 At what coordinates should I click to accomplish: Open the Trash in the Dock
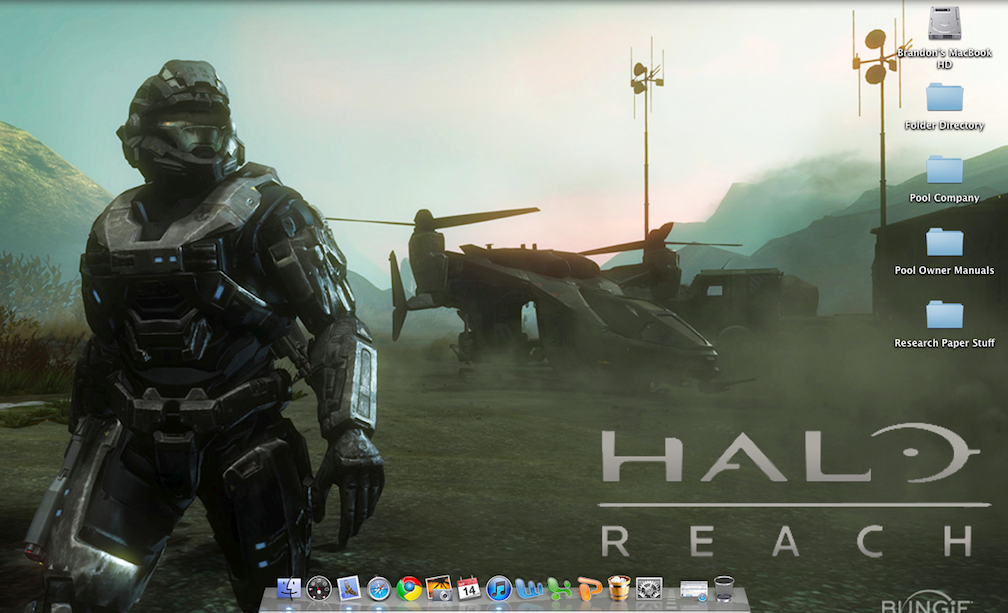point(724,589)
